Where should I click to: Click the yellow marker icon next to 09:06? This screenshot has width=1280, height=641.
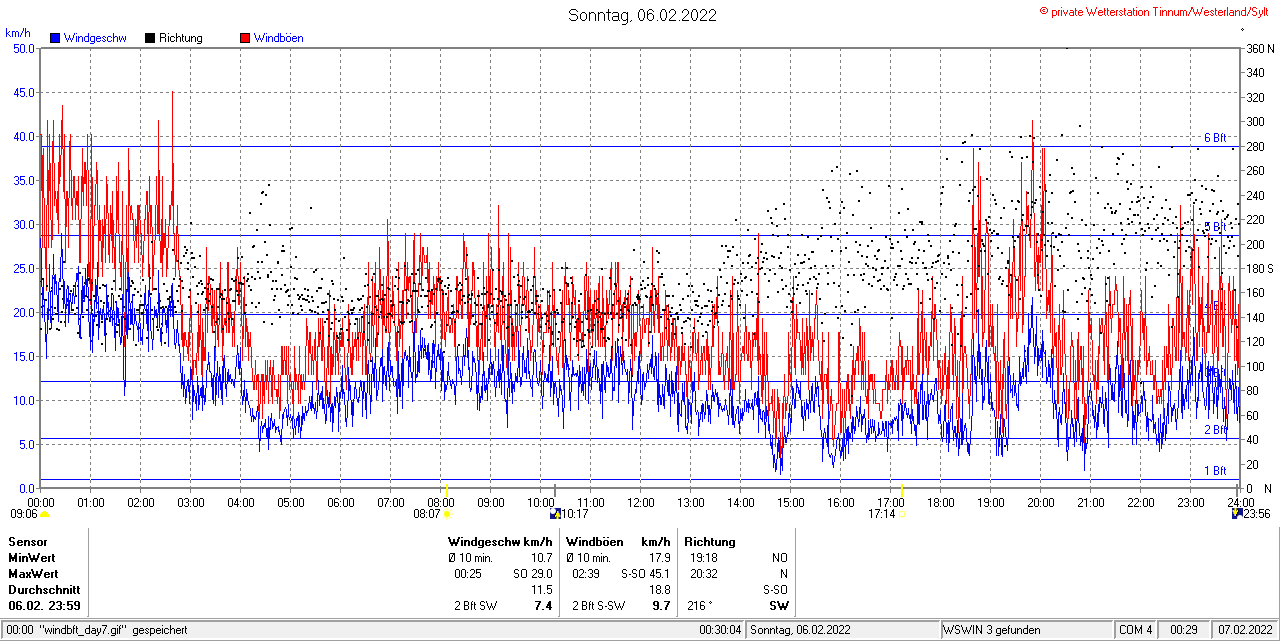pos(44,514)
